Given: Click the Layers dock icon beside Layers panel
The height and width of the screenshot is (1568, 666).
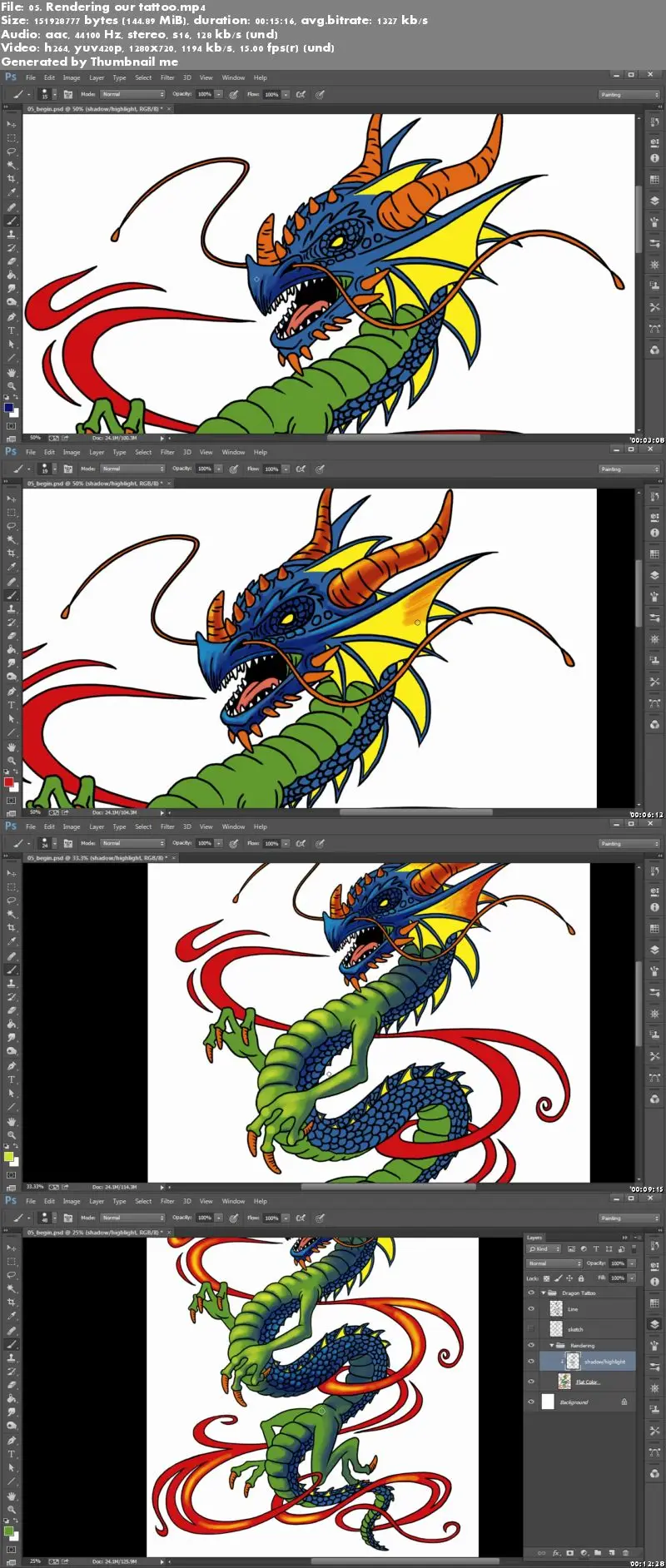Looking at the screenshot, I should [655, 1324].
